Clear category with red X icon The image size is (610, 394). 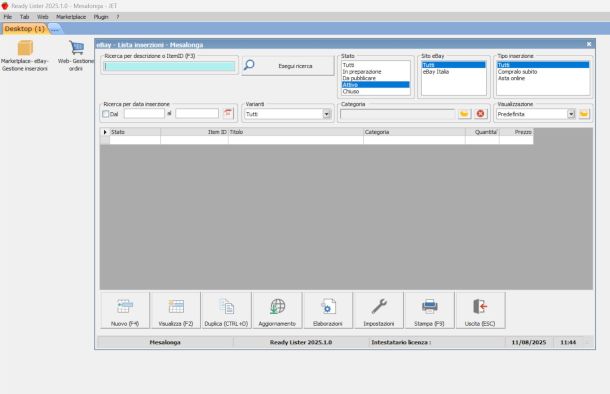tap(480, 114)
